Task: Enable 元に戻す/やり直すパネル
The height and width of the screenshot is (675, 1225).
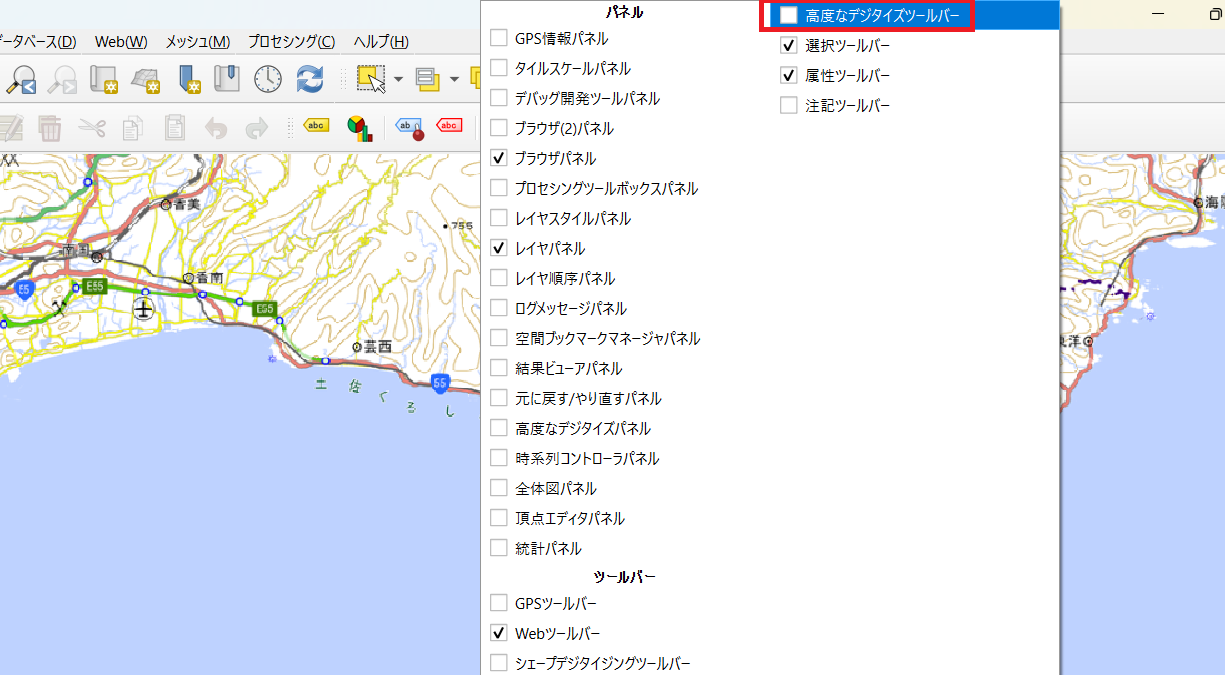Action: (499, 398)
